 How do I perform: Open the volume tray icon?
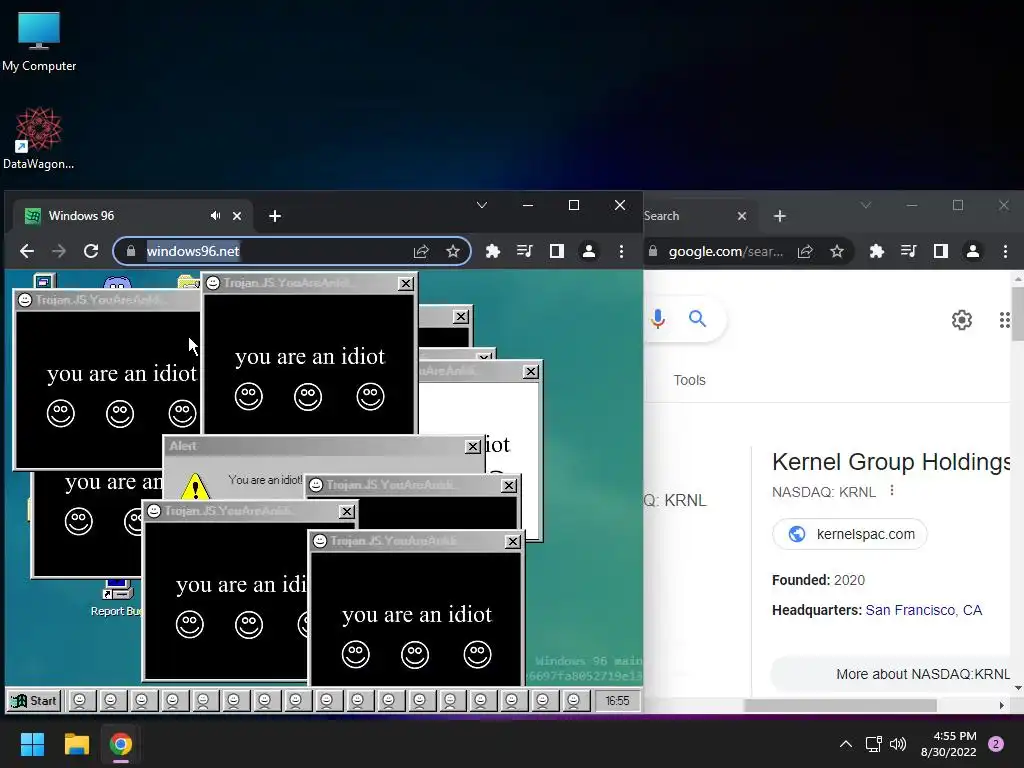898,744
